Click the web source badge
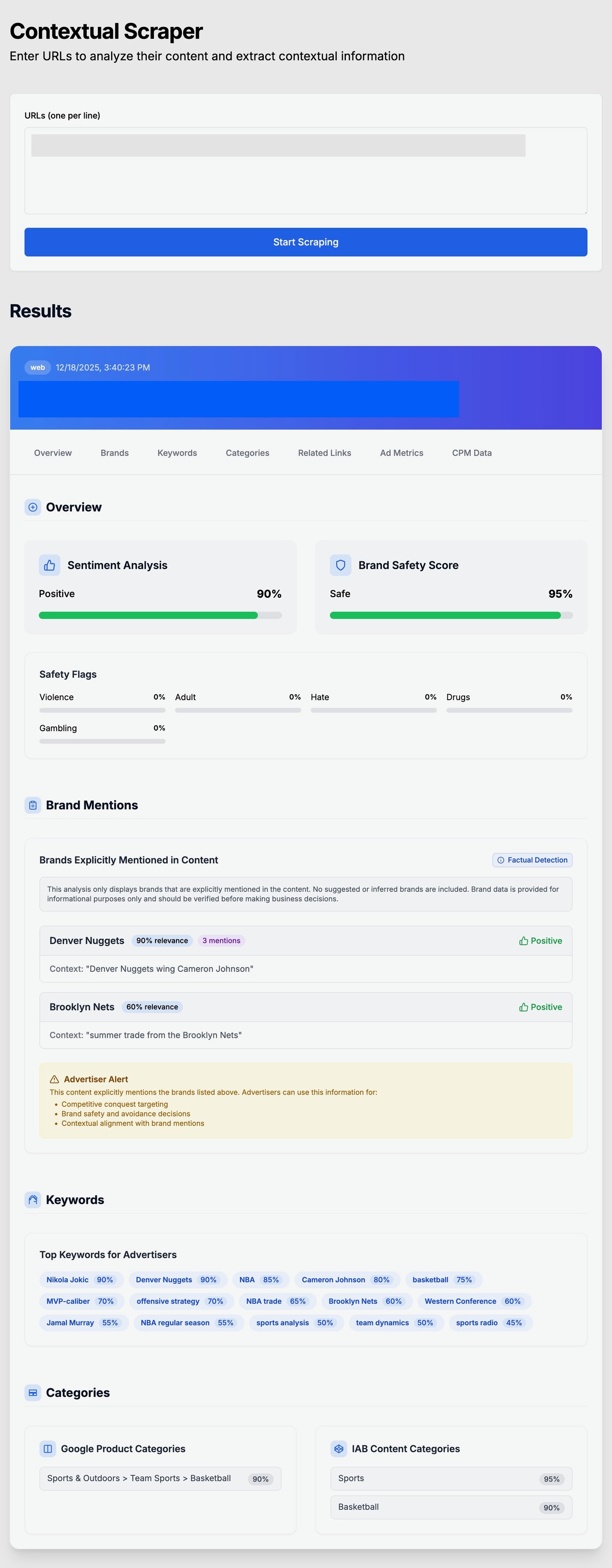Image resolution: width=612 pixels, height=1568 pixels. (38, 367)
